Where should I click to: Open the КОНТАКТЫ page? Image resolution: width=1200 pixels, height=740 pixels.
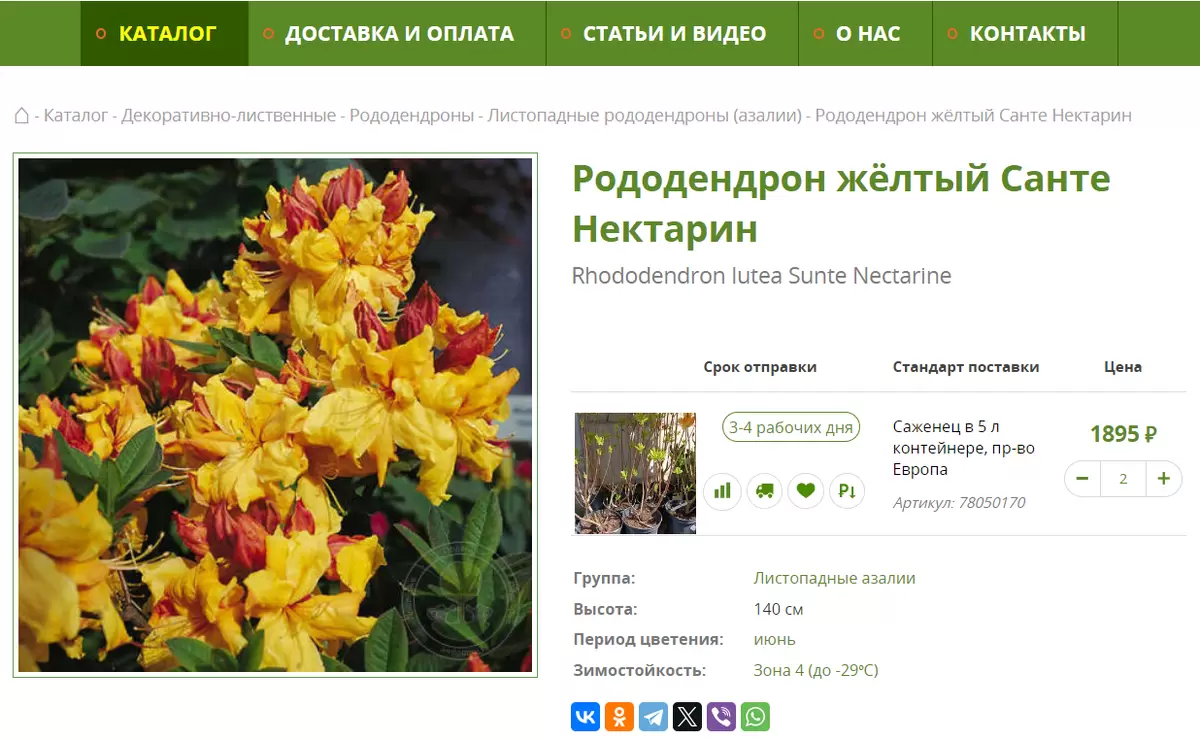[1026, 33]
